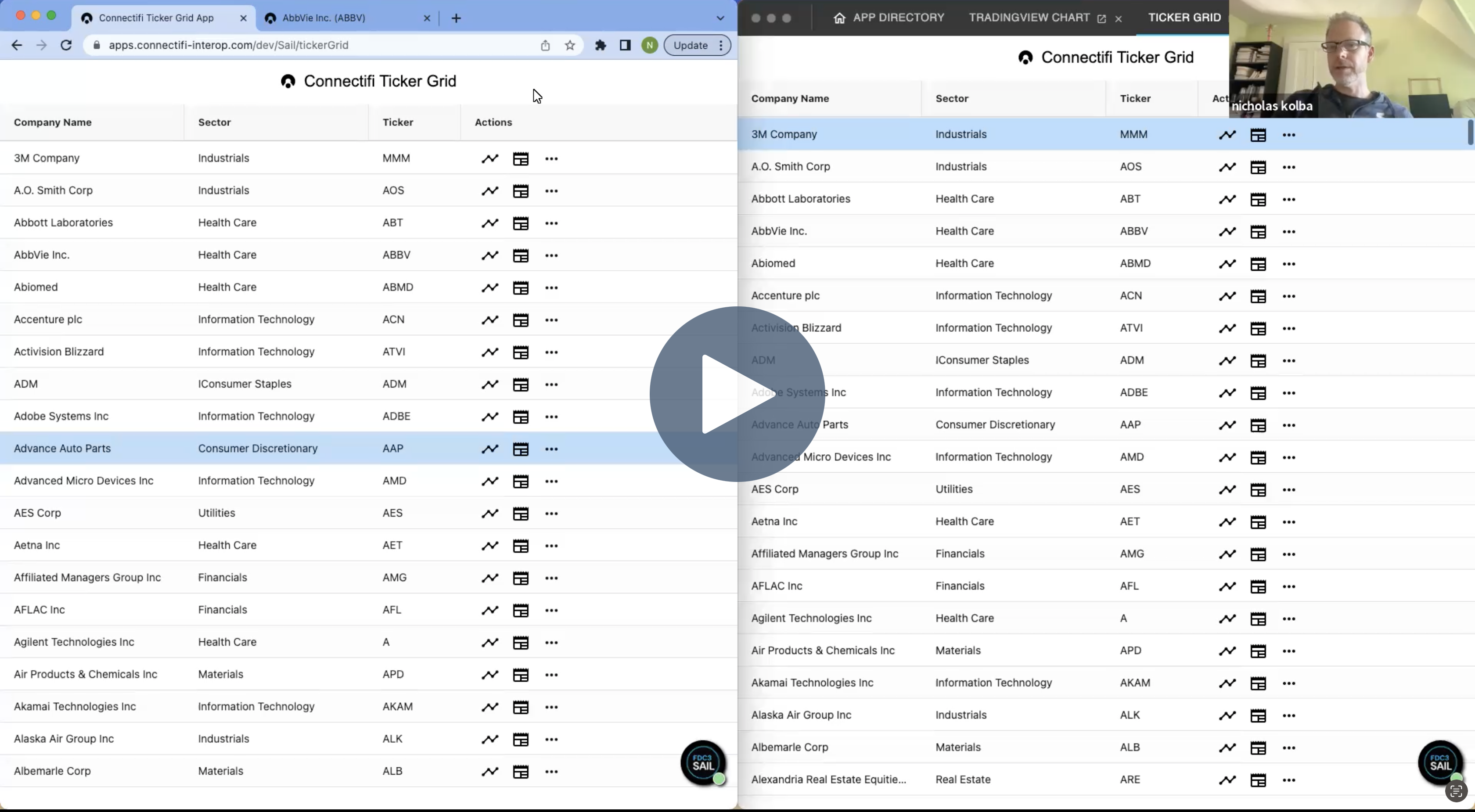Play the video with the center play button
This screenshot has height=812, width=1475.
(x=737, y=394)
